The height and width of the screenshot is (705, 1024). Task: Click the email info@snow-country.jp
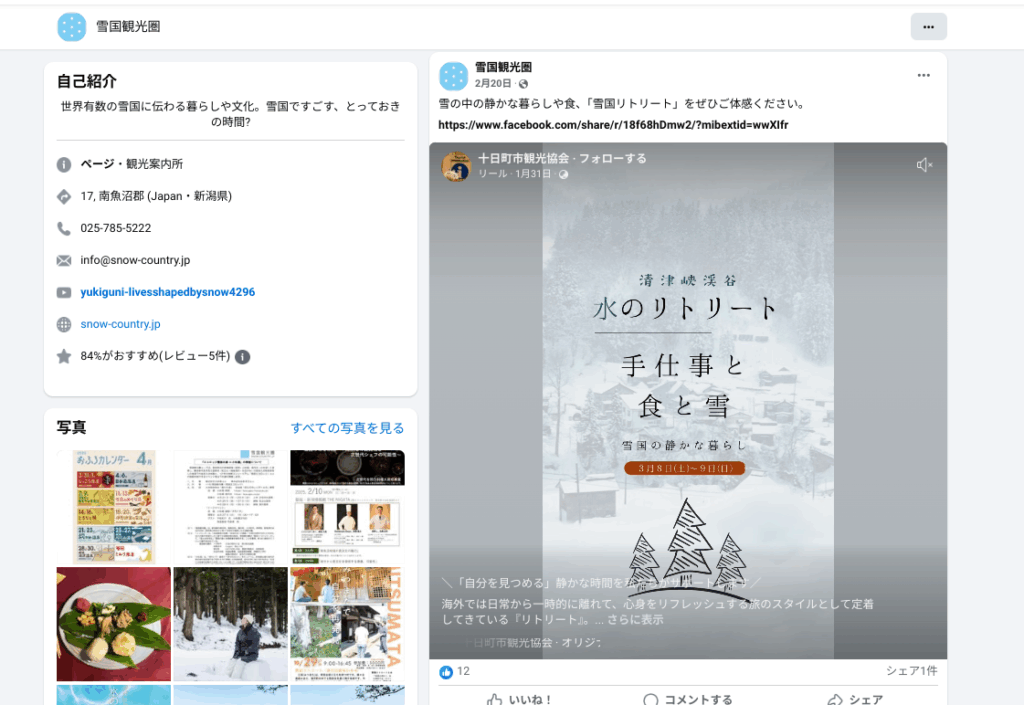tap(135, 260)
